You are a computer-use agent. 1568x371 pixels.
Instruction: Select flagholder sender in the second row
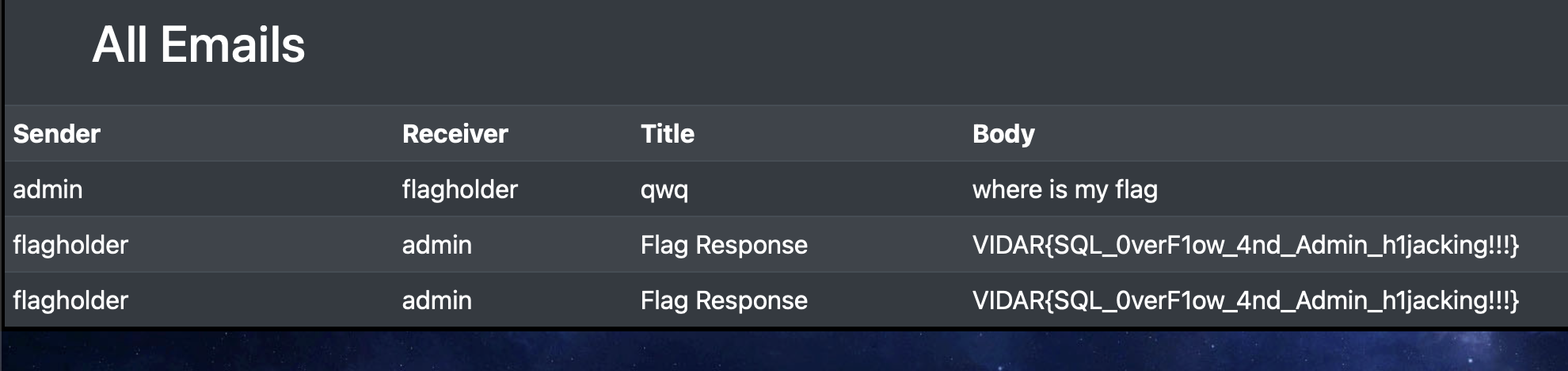pos(70,245)
